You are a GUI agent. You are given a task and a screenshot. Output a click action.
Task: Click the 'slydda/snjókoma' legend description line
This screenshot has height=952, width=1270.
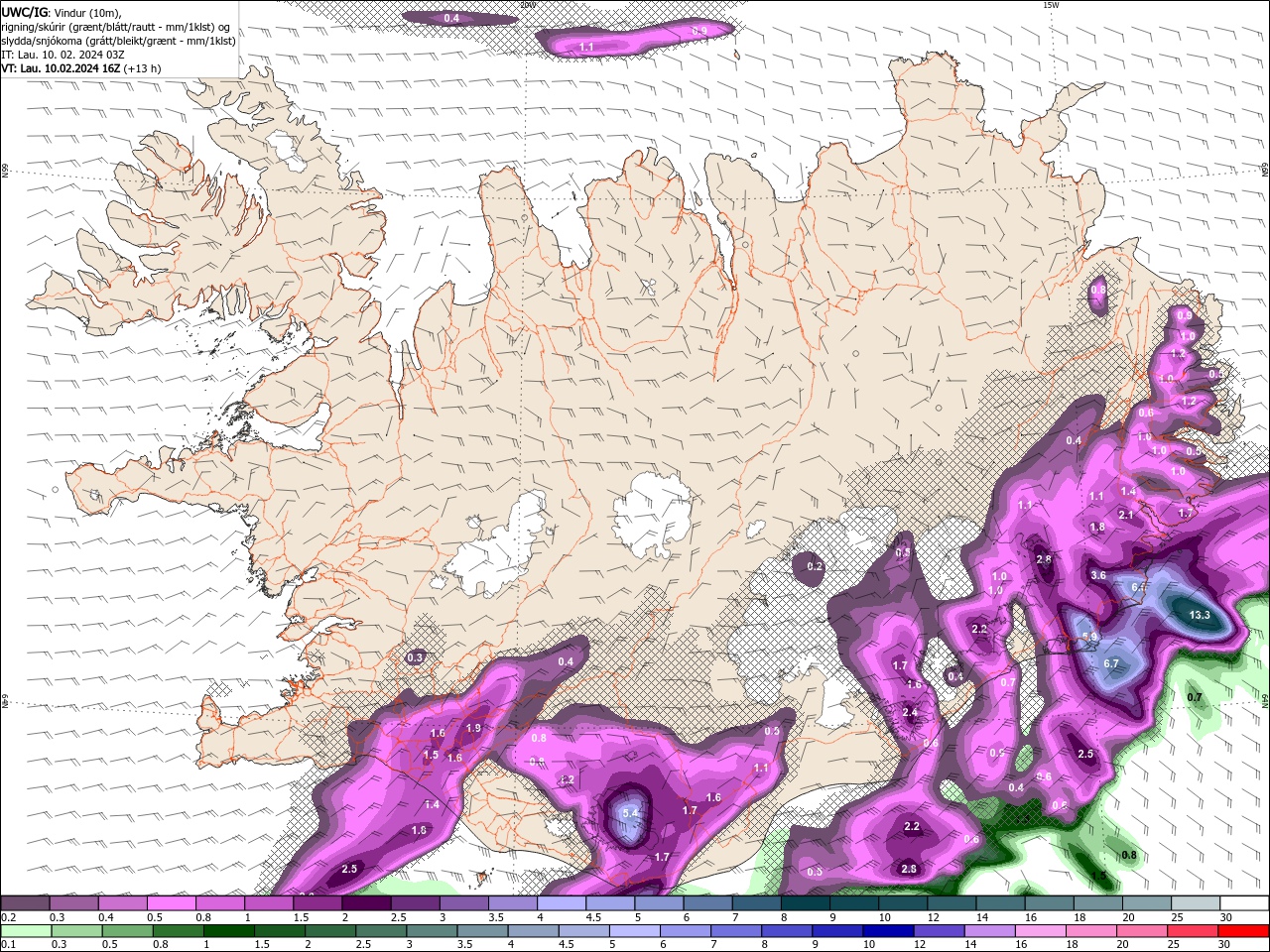coord(118,41)
